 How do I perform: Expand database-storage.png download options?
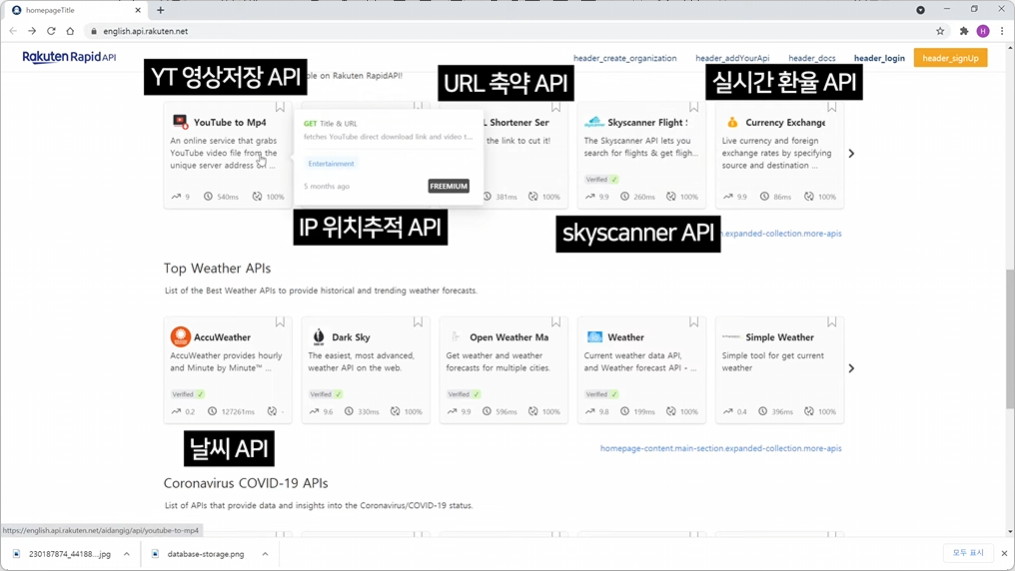pos(265,554)
